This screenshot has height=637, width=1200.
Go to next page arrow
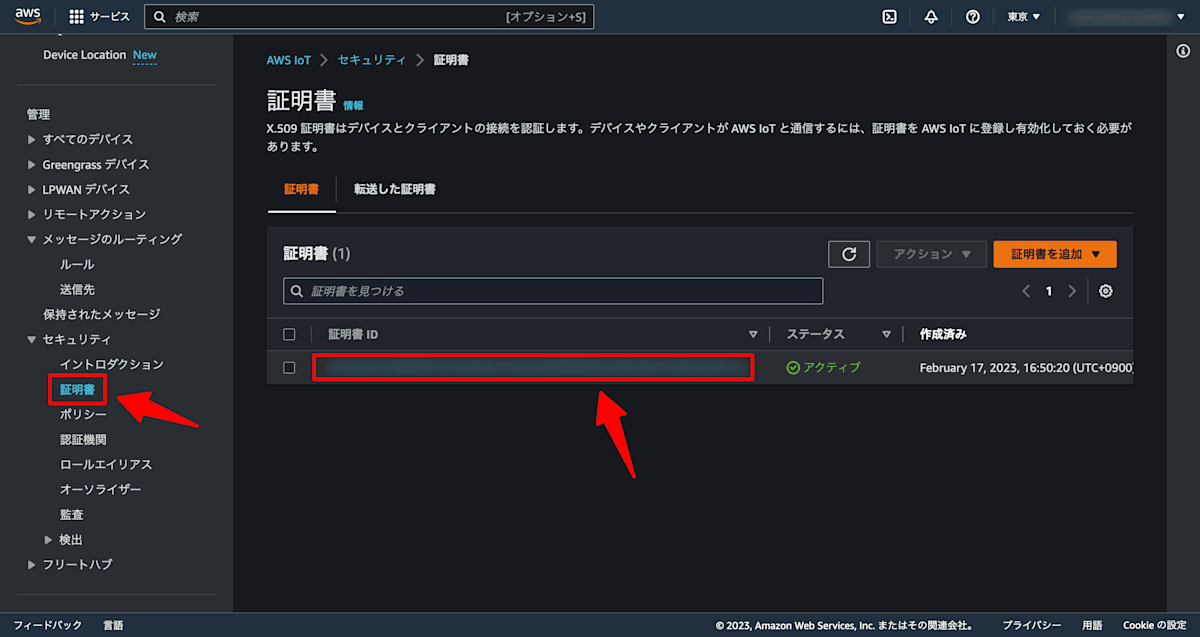coord(1072,291)
